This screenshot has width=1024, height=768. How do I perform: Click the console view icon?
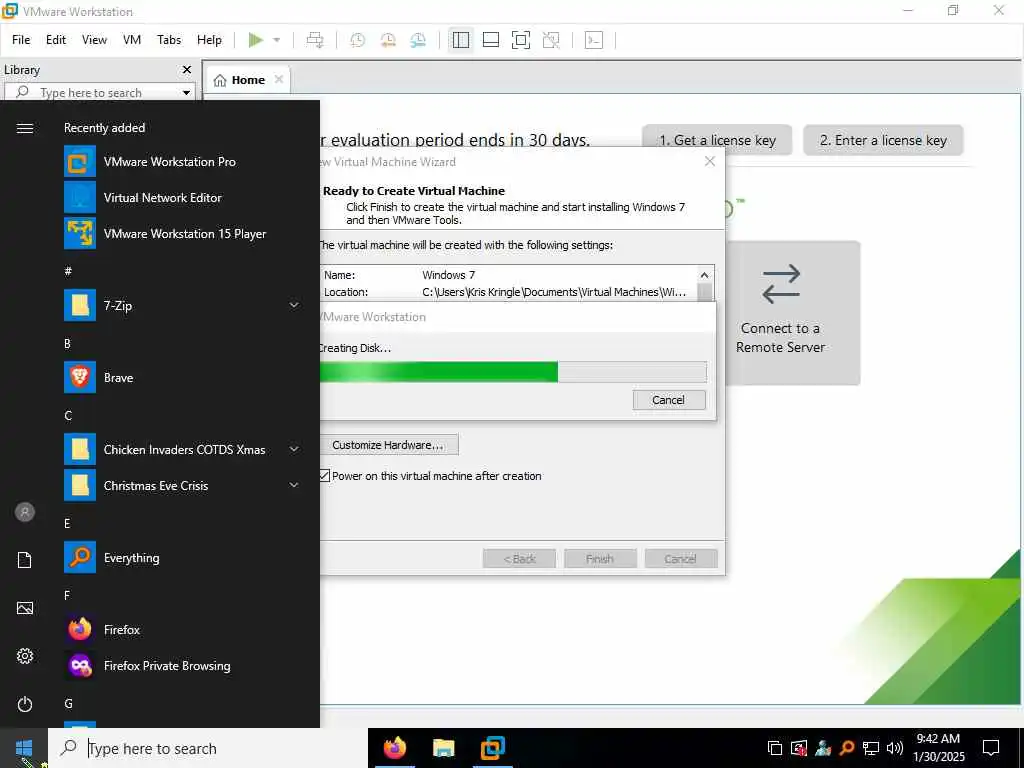(x=594, y=40)
